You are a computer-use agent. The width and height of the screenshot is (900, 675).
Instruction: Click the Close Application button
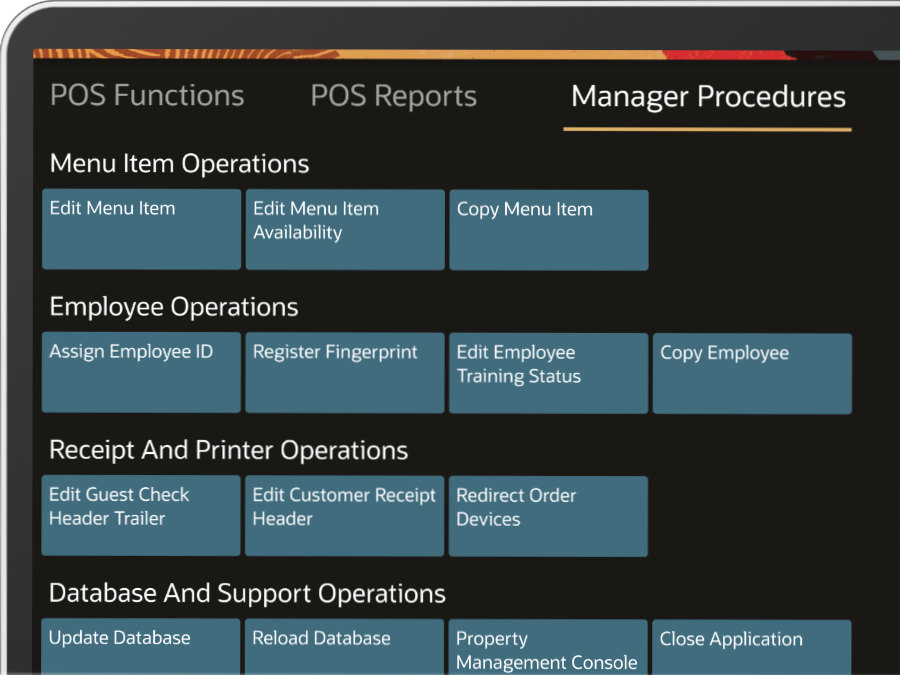(x=752, y=647)
